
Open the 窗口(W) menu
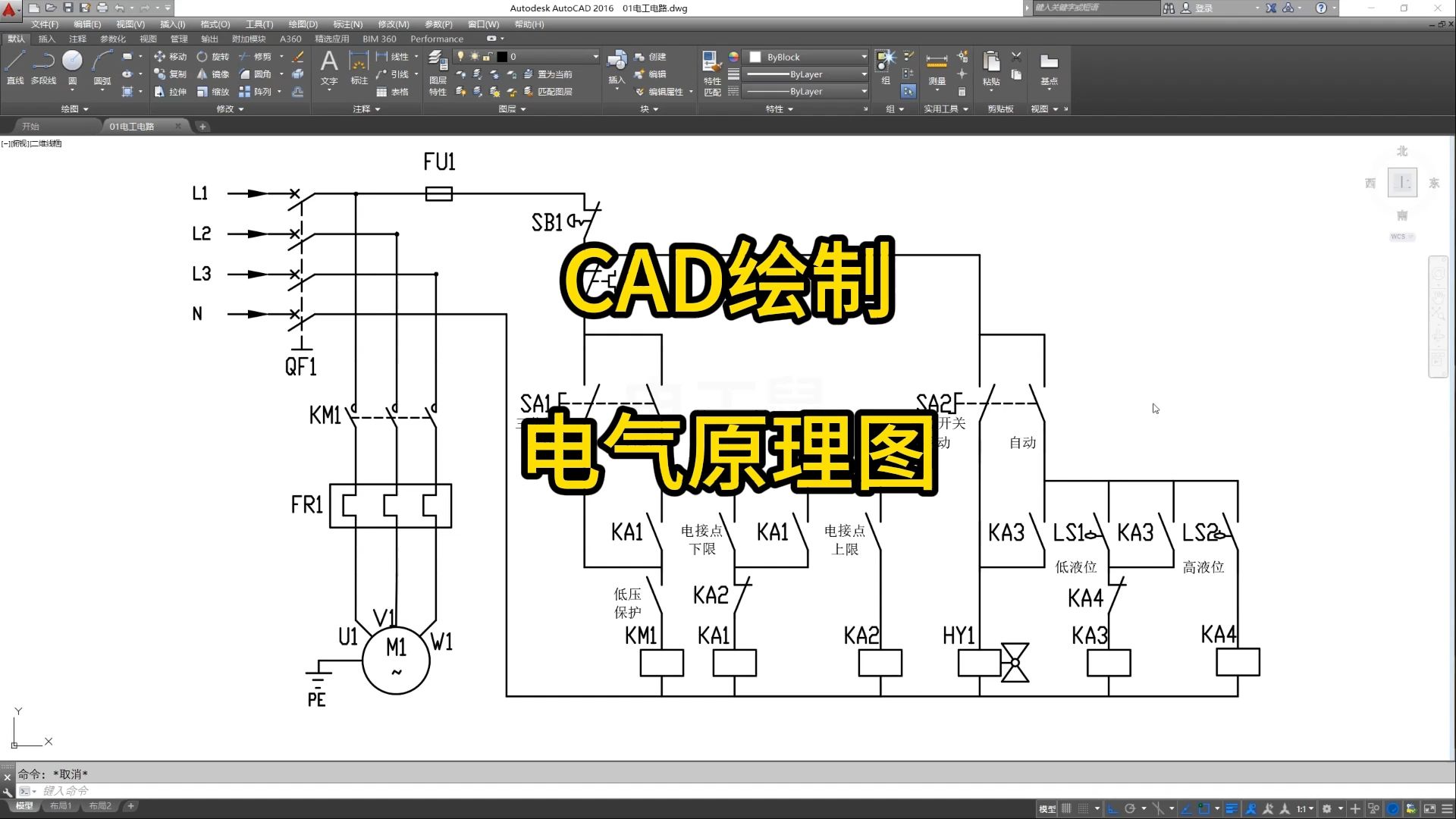[x=483, y=24]
